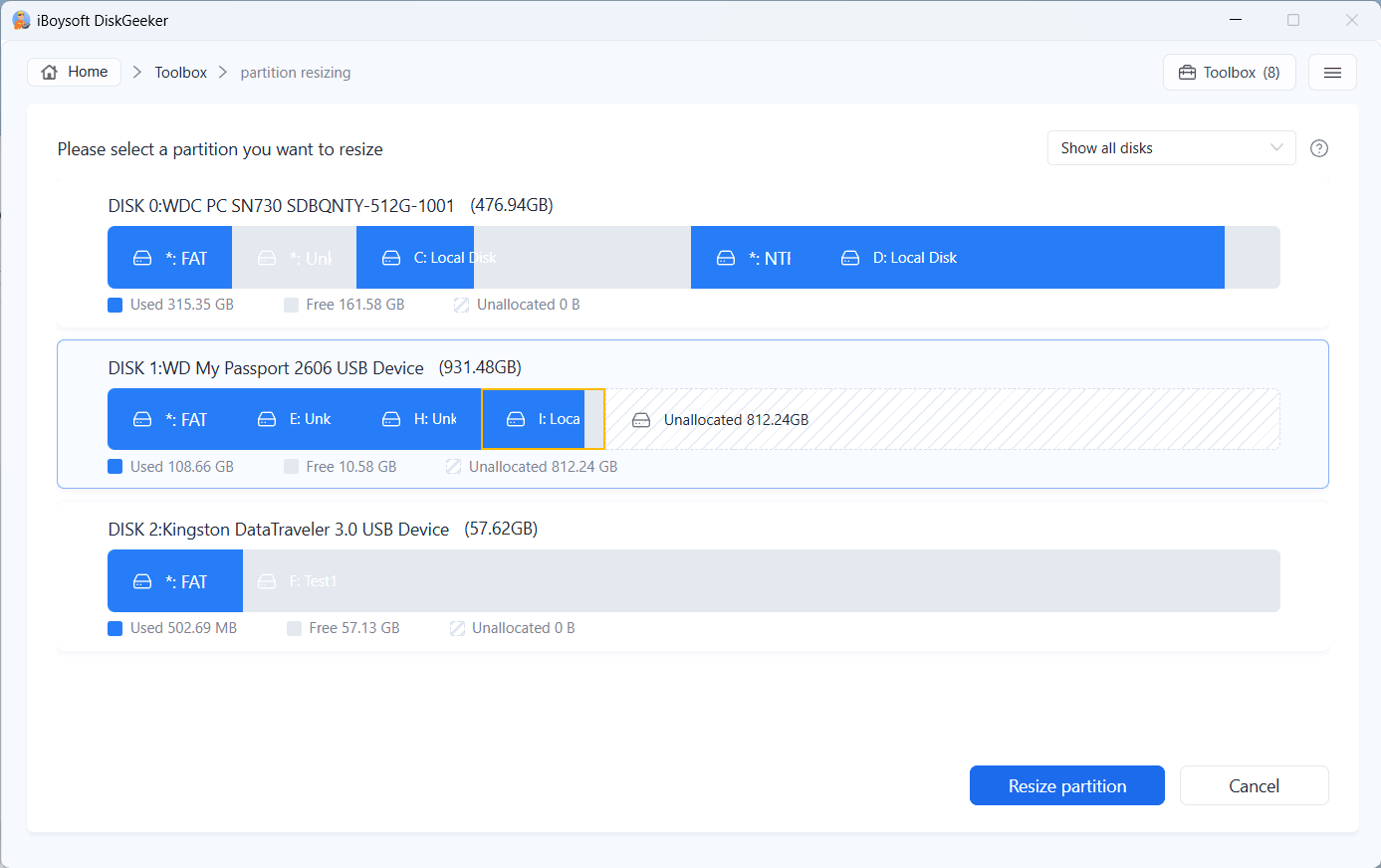The height and width of the screenshot is (868, 1381).
Task: Click blue Used legend square for Disk 0
Action: (115, 305)
